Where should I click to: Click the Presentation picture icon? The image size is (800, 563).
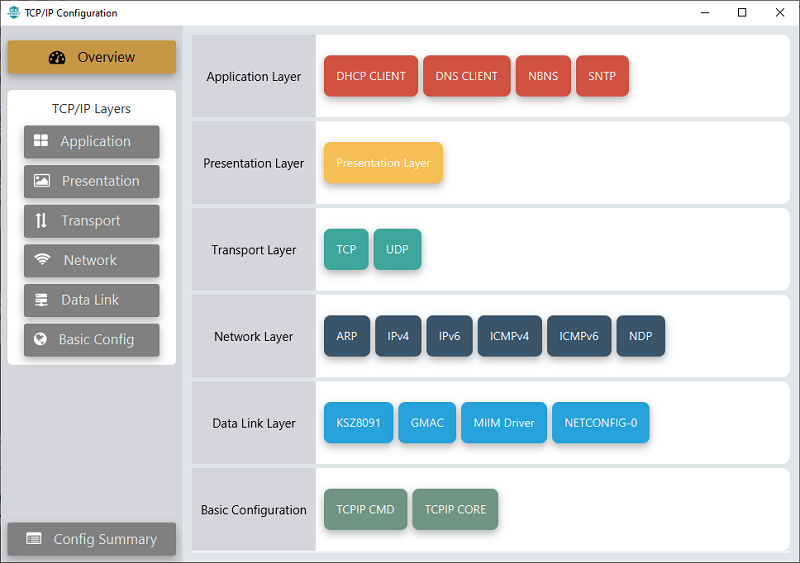(41, 181)
